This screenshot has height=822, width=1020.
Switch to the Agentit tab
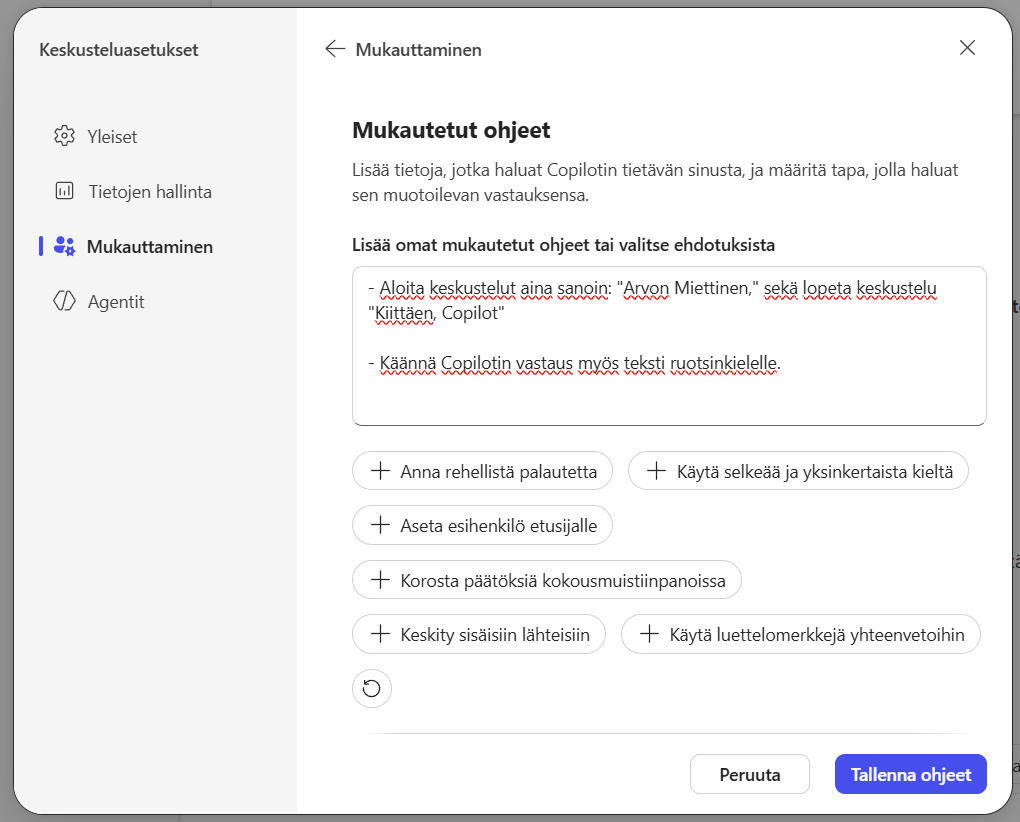click(x=116, y=302)
